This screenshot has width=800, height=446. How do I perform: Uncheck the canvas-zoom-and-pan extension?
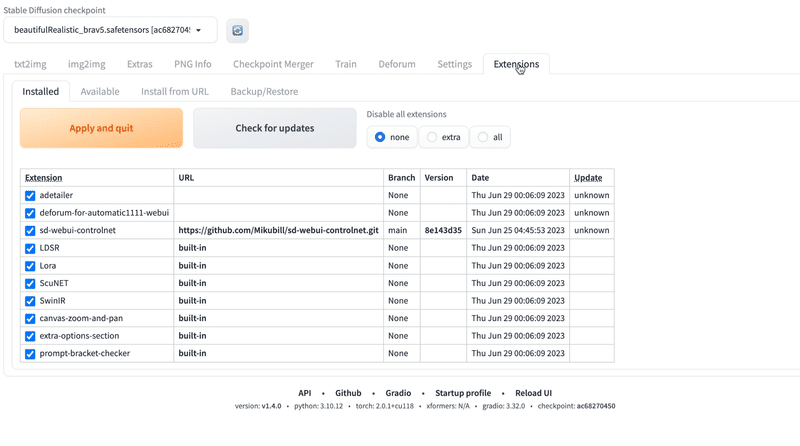click(30, 318)
